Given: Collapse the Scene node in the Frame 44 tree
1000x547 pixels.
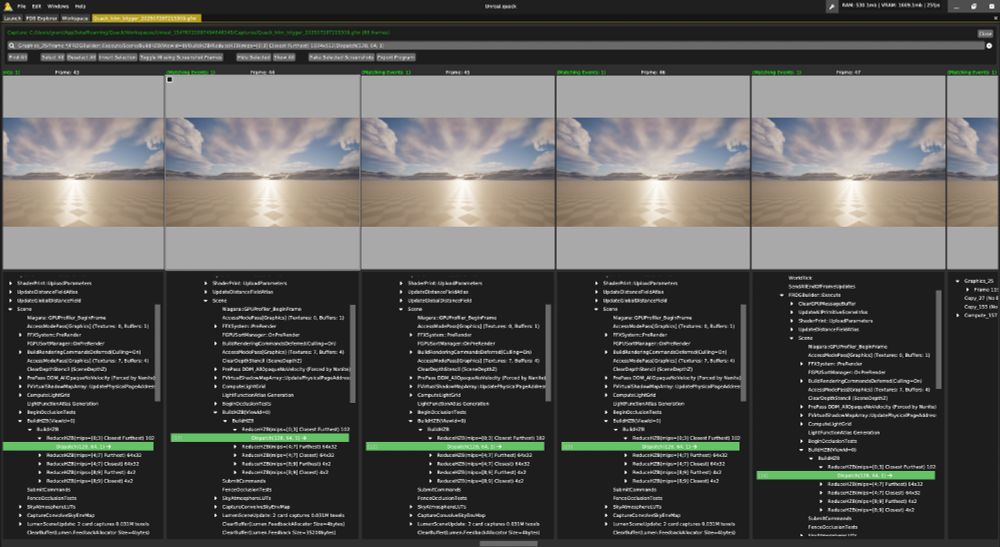Looking at the screenshot, I should pos(206,300).
